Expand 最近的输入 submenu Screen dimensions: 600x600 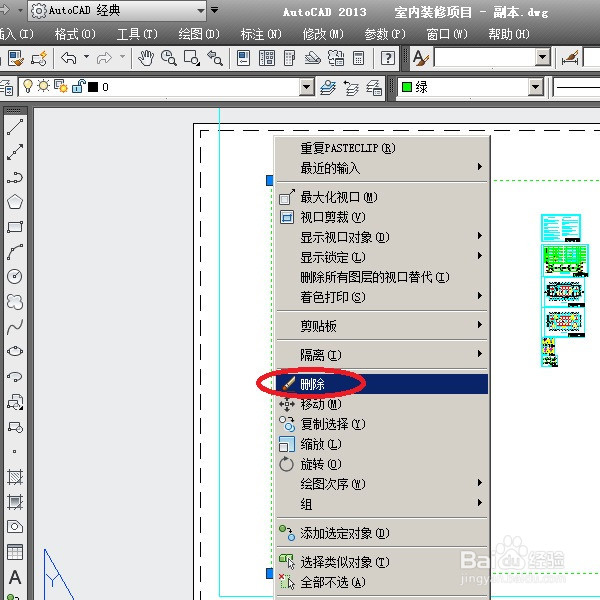click(x=382, y=168)
